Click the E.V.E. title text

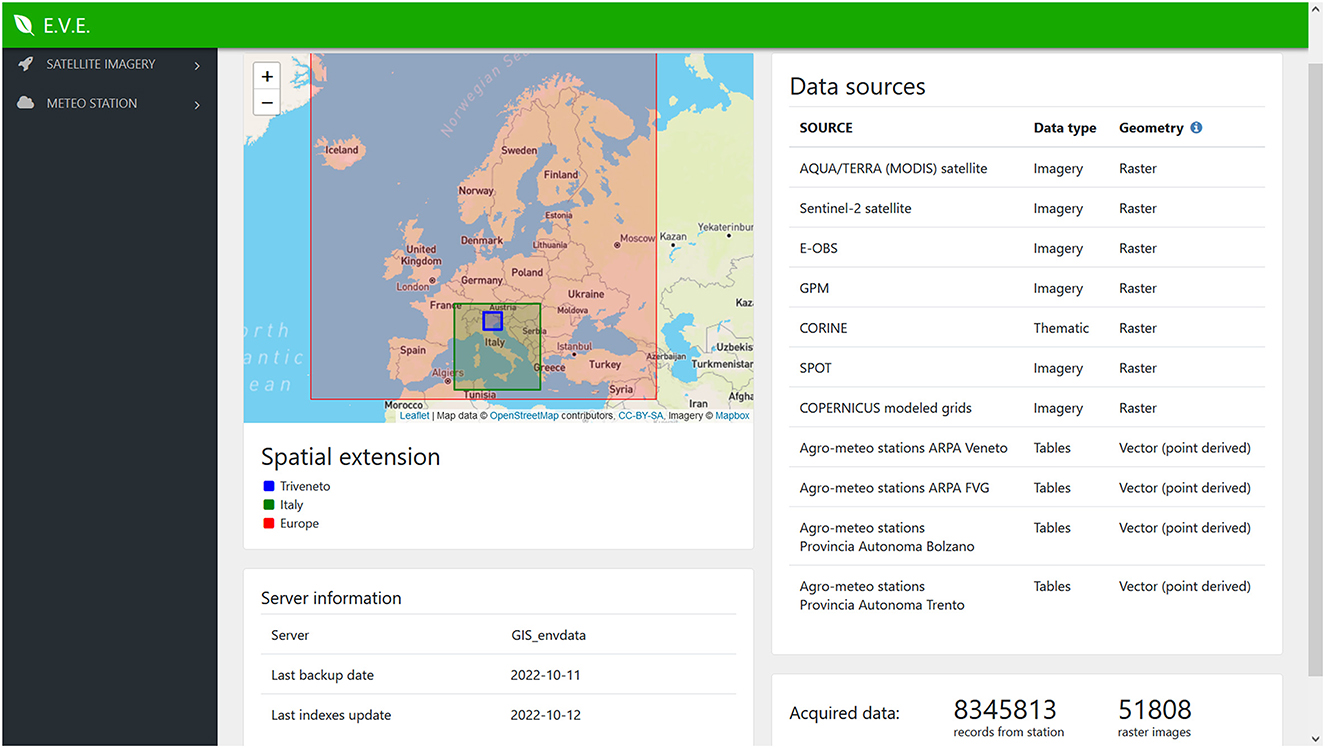67,26
